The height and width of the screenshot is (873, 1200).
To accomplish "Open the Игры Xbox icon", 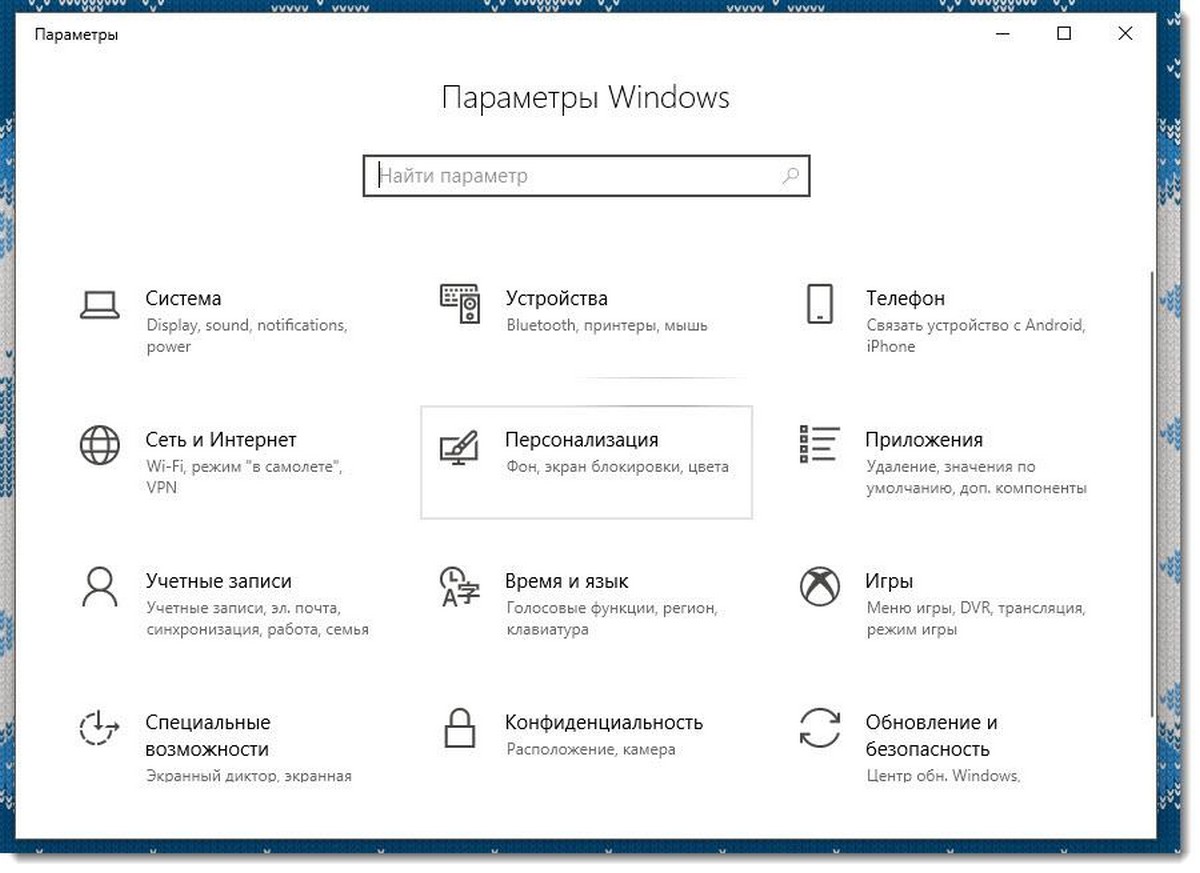I will pos(820,586).
